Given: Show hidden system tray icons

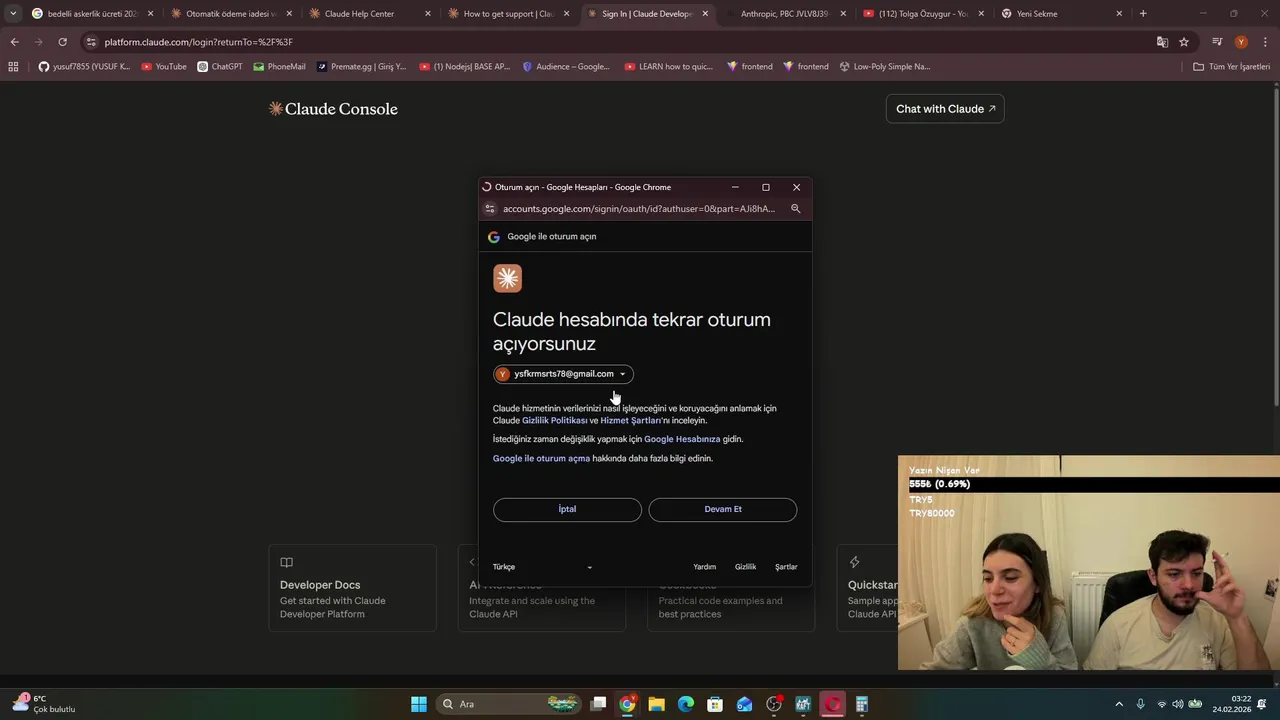Looking at the screenshot, I should point(1119,704).
